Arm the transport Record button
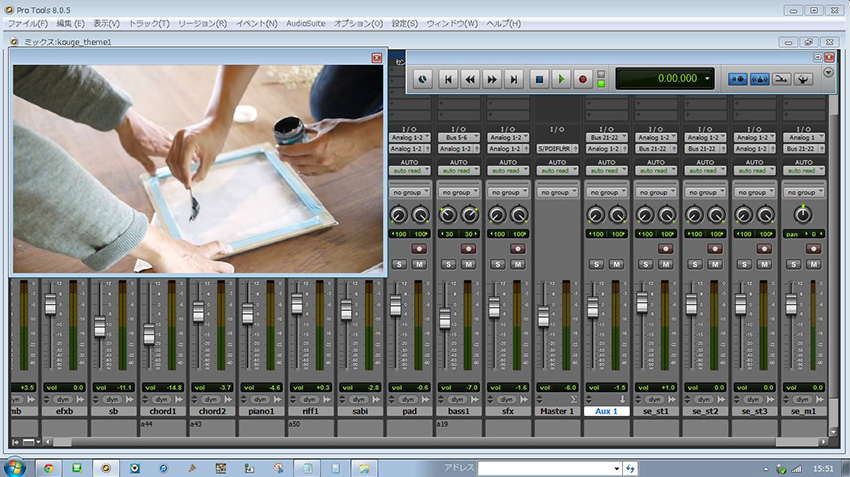850x477 pixels. (x=582, y=78)
